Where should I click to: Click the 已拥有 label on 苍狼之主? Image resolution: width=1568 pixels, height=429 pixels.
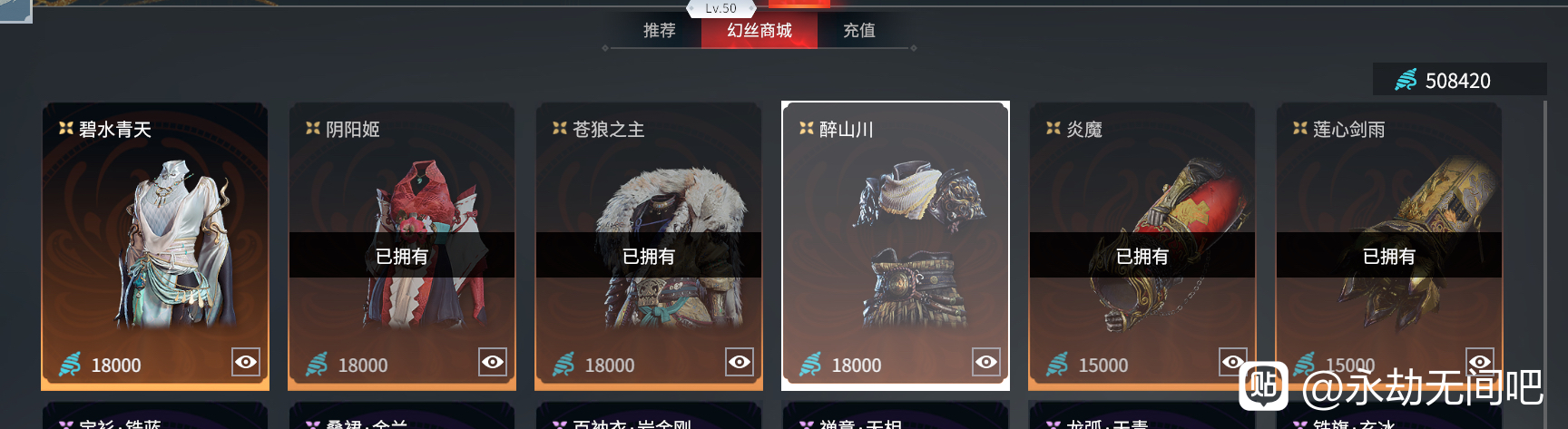click(x=649, y=256)
